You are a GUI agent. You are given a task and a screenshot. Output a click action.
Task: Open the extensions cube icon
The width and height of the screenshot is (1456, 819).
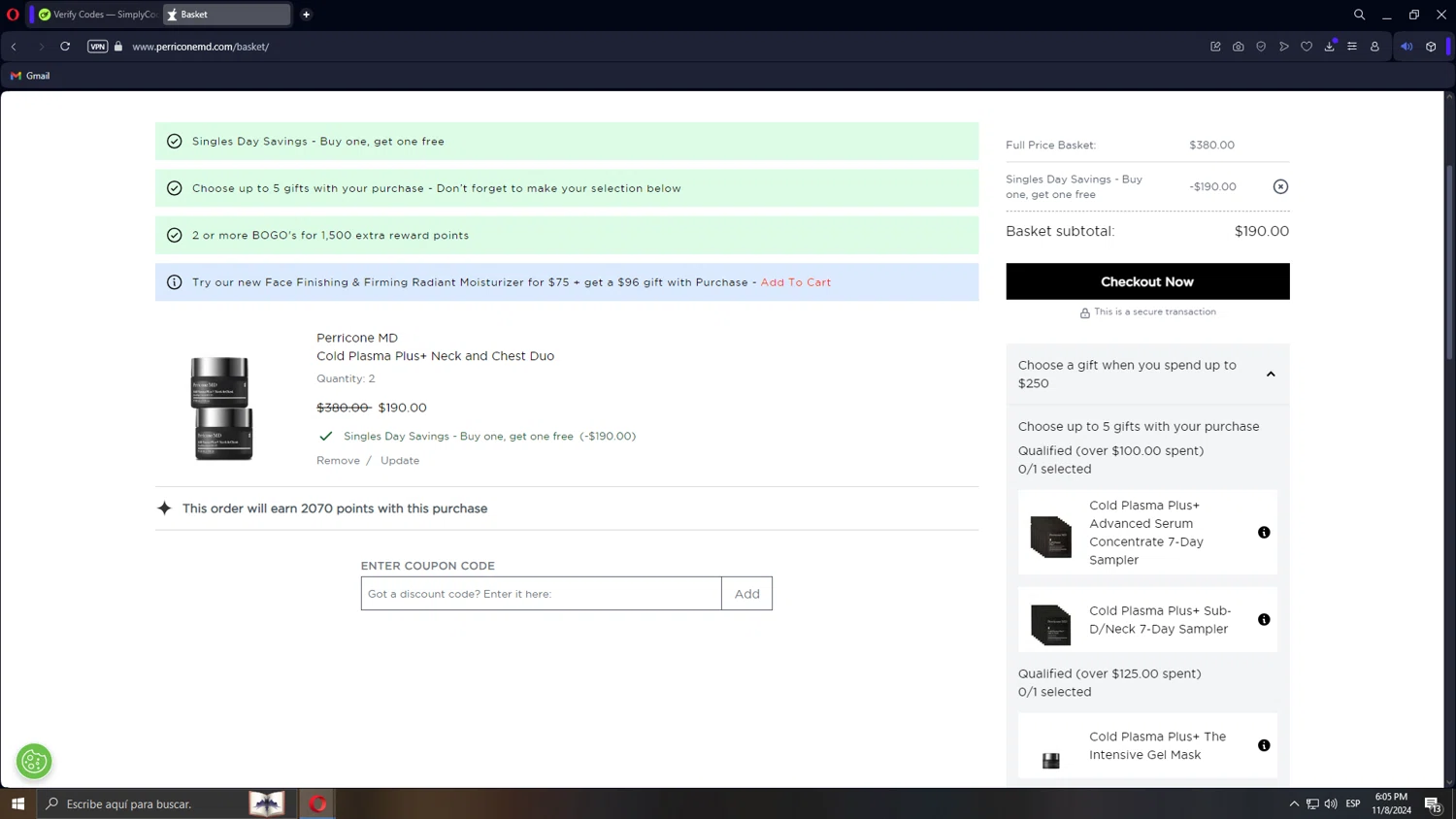1431,47
